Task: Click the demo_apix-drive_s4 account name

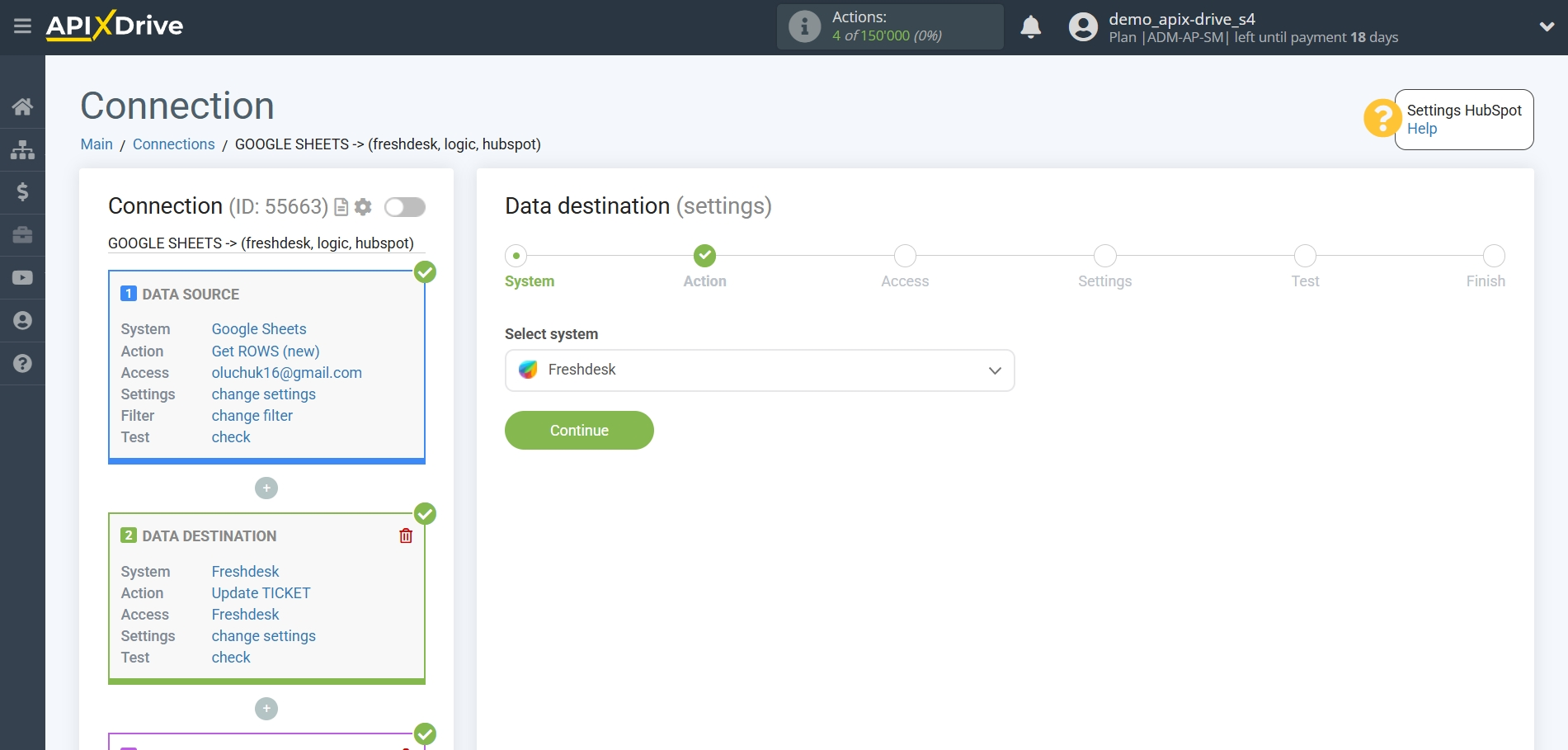Action: coord(1181,19)
